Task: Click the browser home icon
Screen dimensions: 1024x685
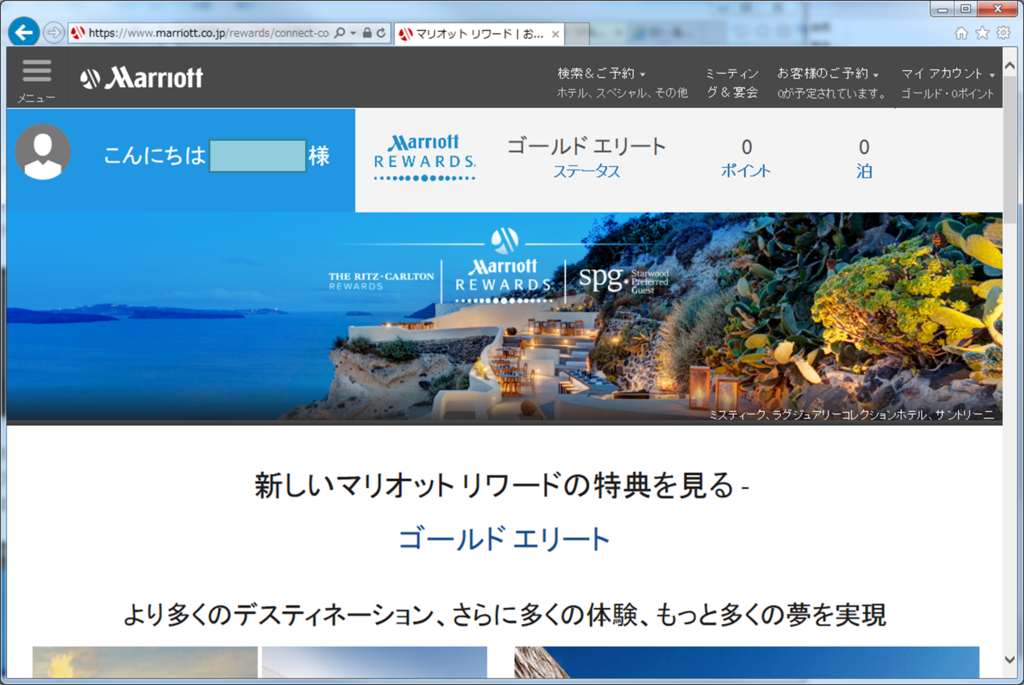Action: click(x=961, y=33)
